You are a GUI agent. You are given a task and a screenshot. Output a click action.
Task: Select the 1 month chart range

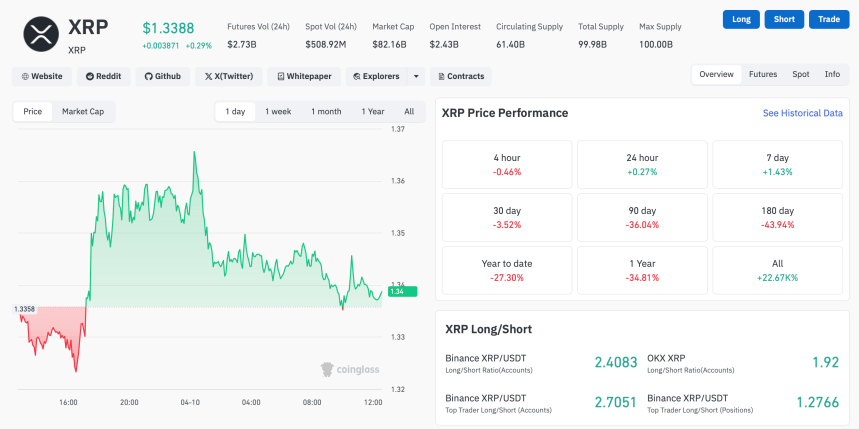(326, 112)
